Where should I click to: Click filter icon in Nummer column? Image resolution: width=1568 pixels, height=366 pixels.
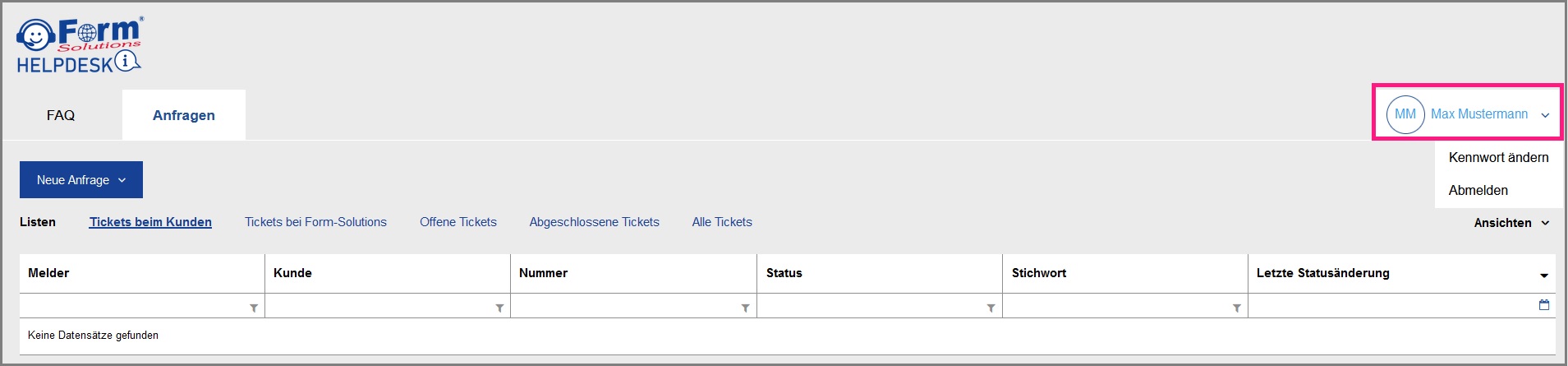pos(745,308)
